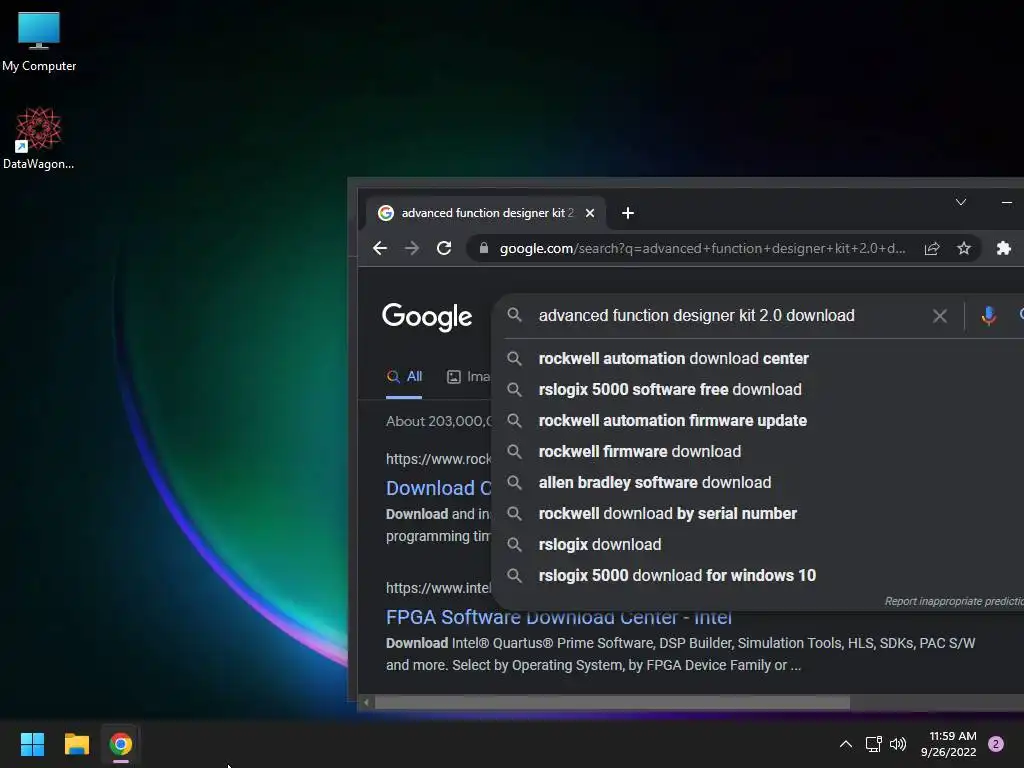Go back in Chrome history
Image resolution: width=1024 pixels, height=768 pixels.
click(x=380, y=248)
